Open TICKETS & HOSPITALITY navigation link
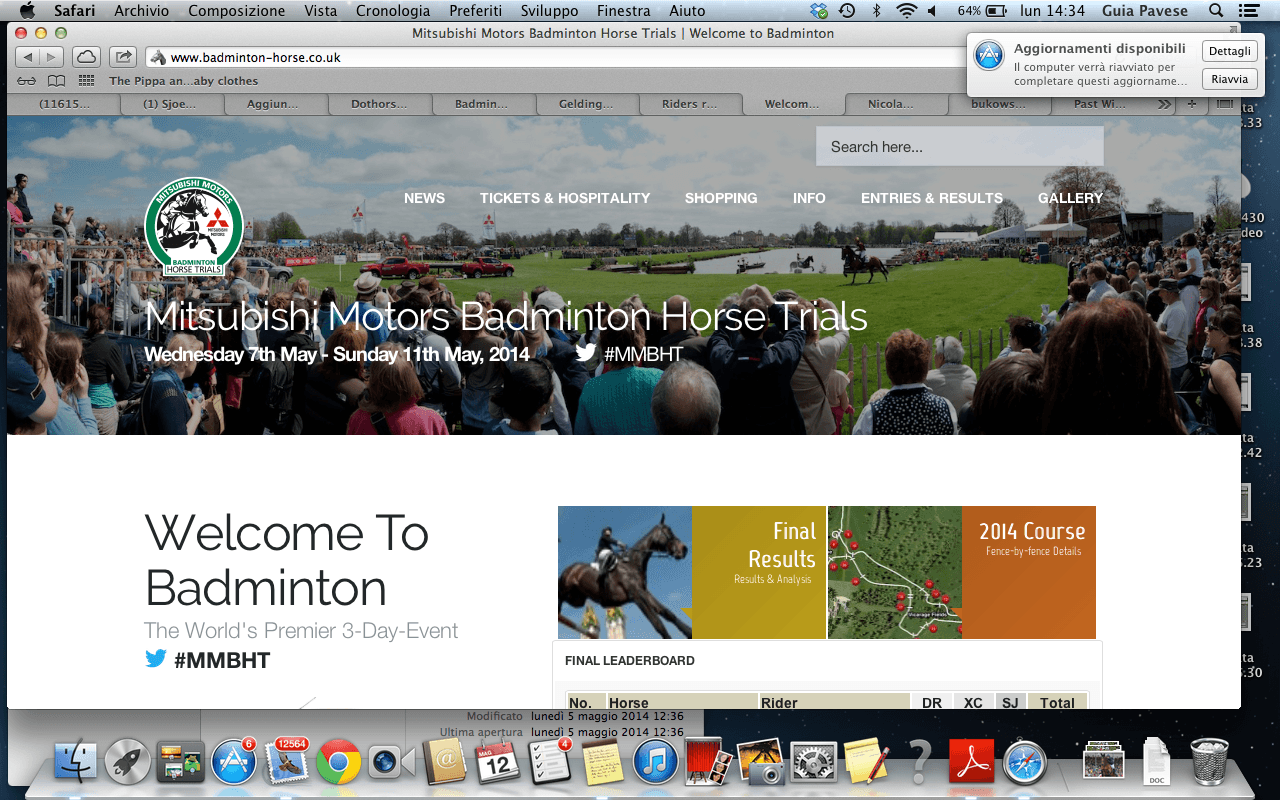The image size is (1280, 800). coord(565,198)
